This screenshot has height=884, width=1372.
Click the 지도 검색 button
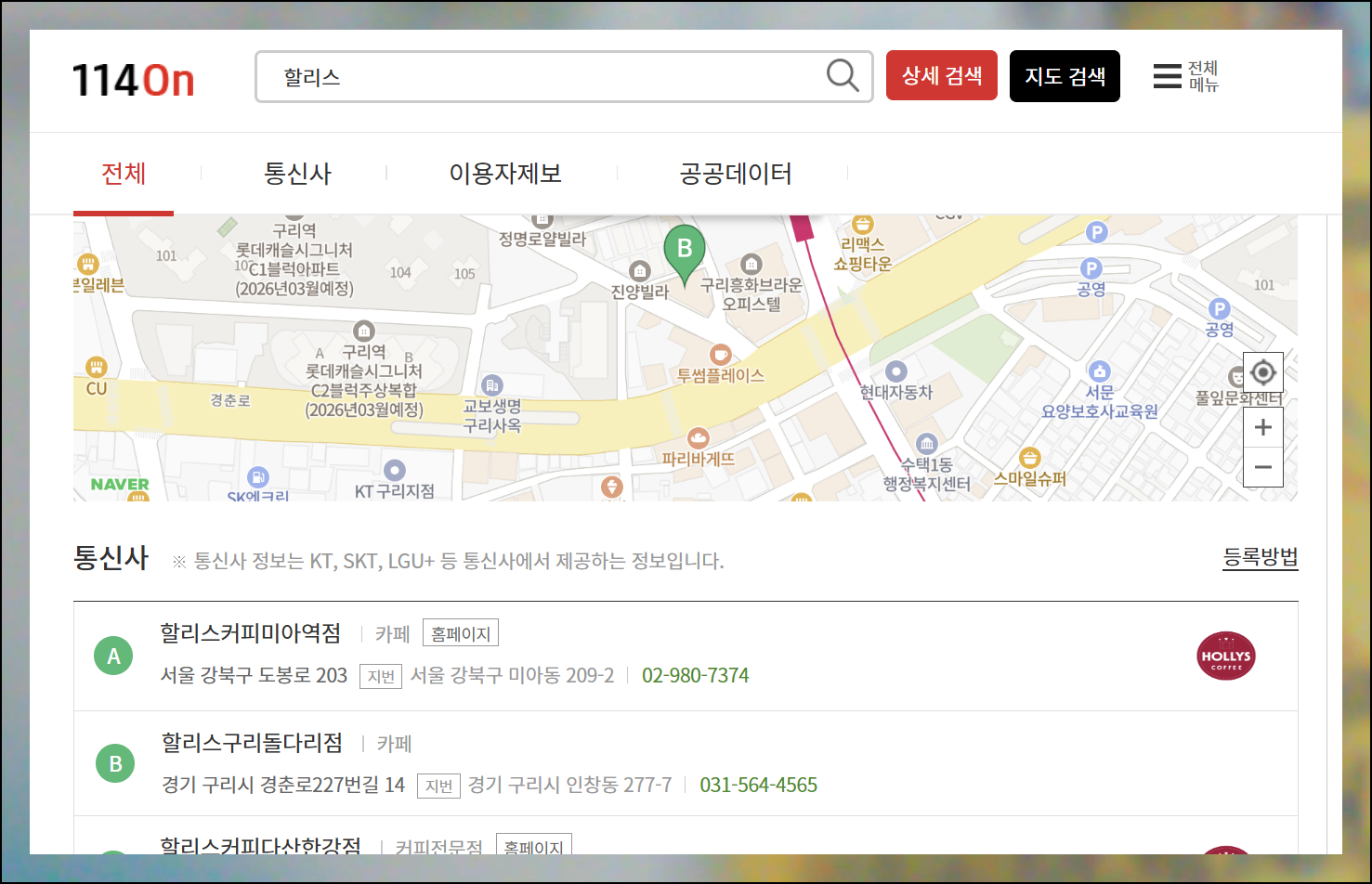(x=1065, y=76)
